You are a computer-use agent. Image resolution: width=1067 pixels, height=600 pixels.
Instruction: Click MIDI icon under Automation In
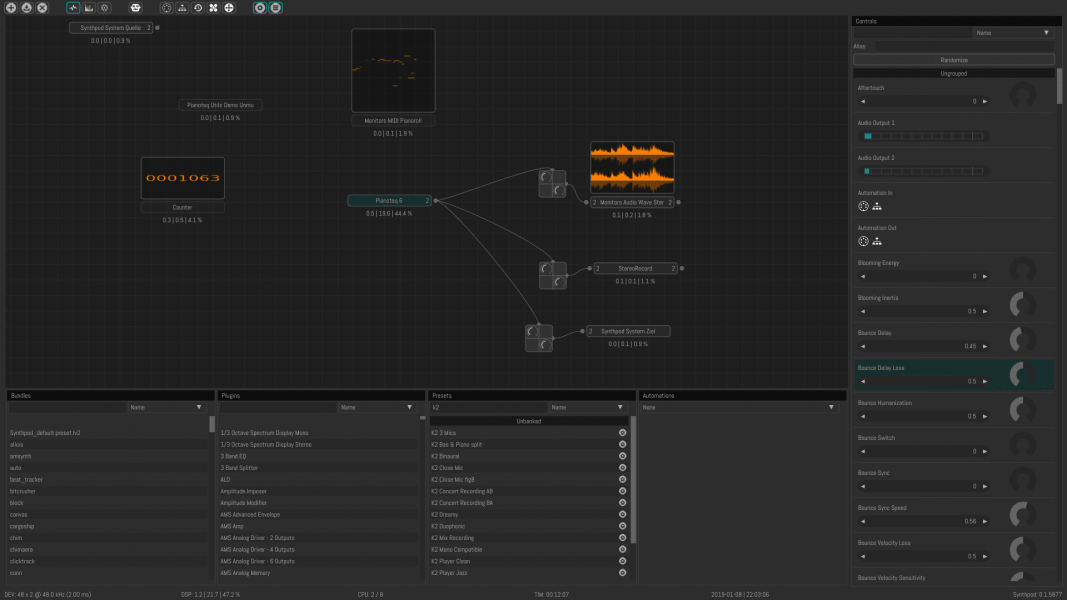pyautogui.click(x=864, y=206)
